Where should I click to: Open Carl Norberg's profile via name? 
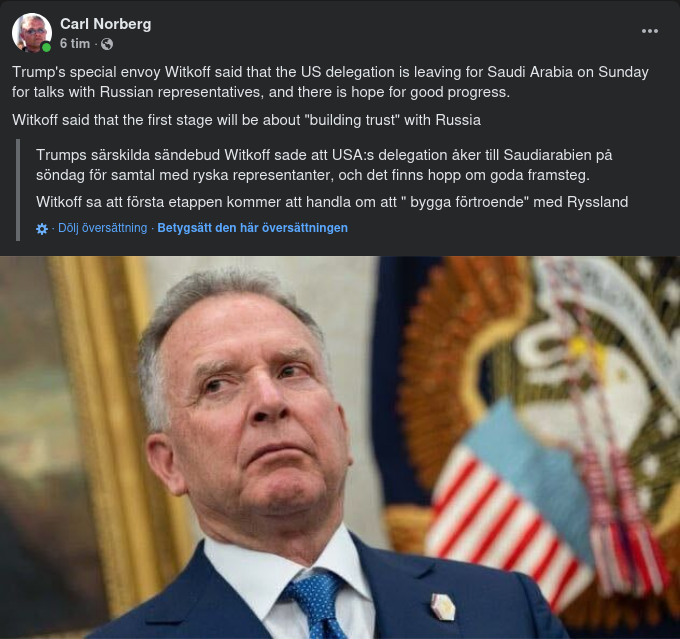coord(105,24)
